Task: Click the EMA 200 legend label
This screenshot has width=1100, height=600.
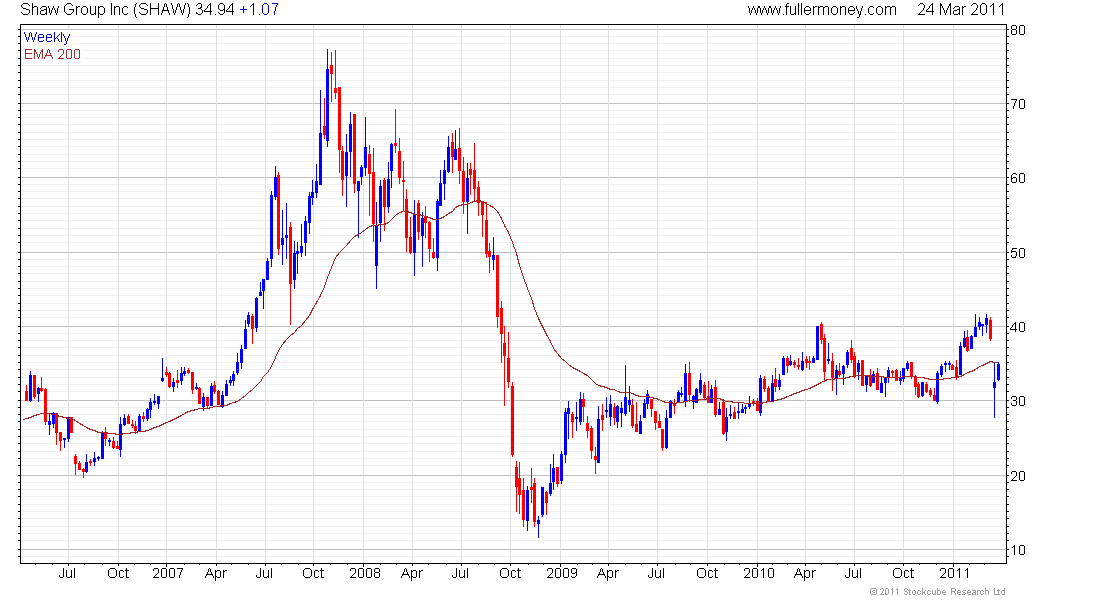Action: tap(53, 55)
